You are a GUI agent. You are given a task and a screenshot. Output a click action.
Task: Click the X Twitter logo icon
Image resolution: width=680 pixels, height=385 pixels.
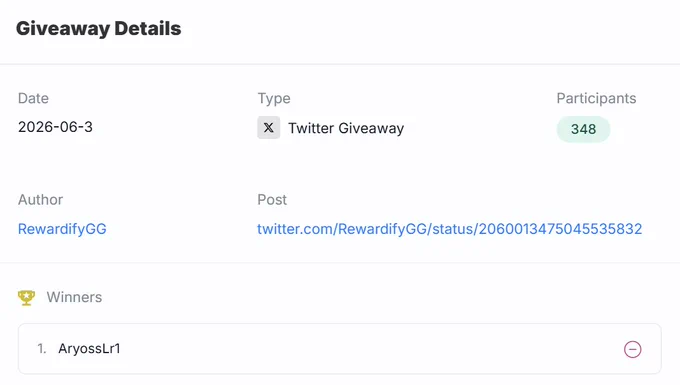[x=268, y=127]
